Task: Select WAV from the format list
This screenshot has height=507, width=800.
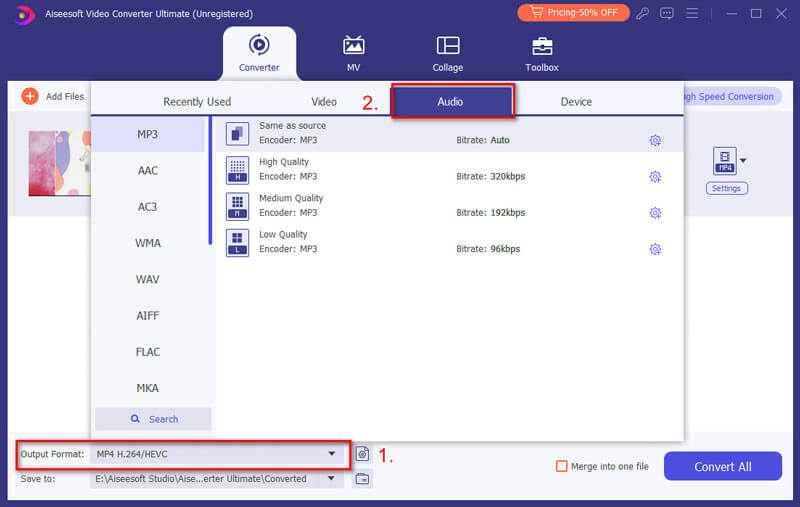Action: click(x=148, y=279)
